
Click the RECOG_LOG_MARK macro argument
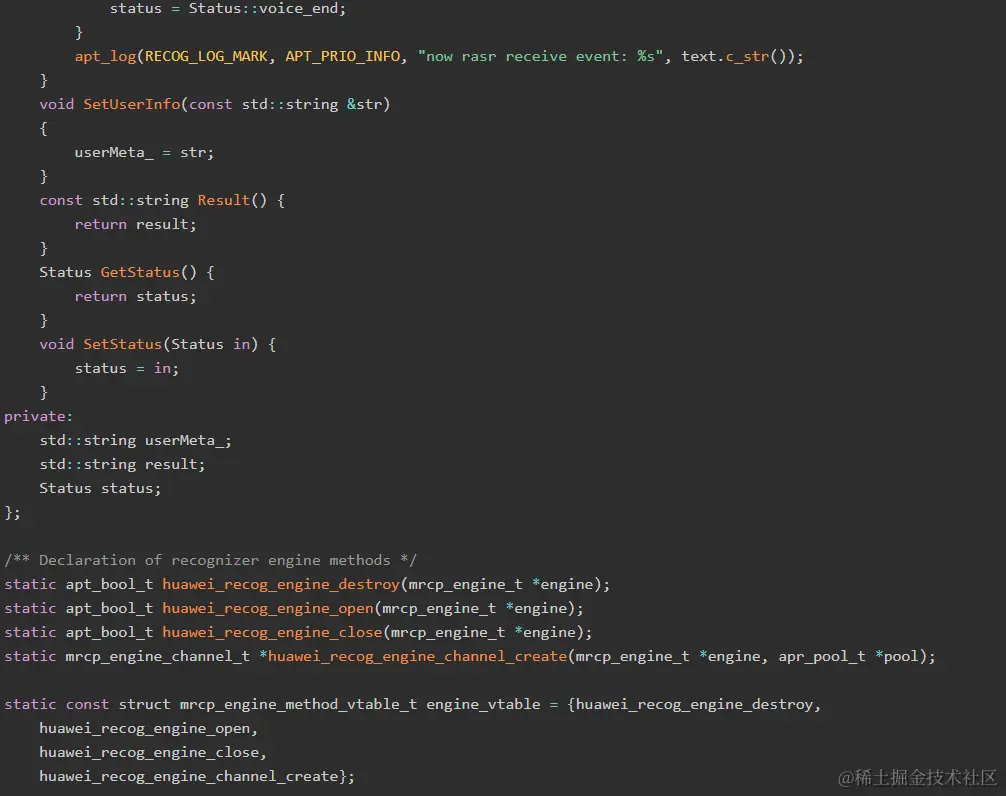click(x=206, y=56)
